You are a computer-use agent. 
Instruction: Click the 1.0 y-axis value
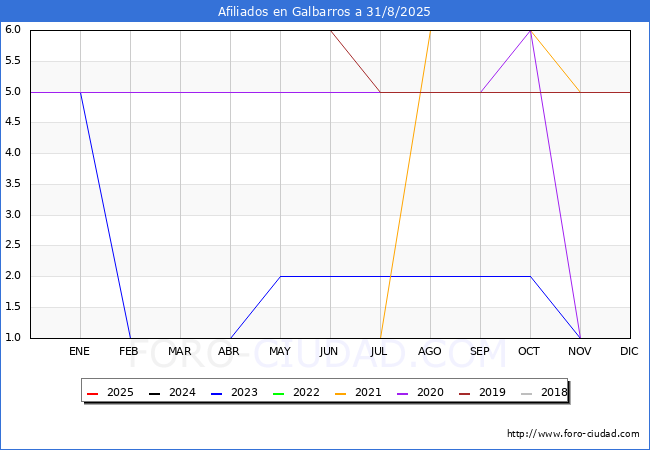tap(13, 337)
